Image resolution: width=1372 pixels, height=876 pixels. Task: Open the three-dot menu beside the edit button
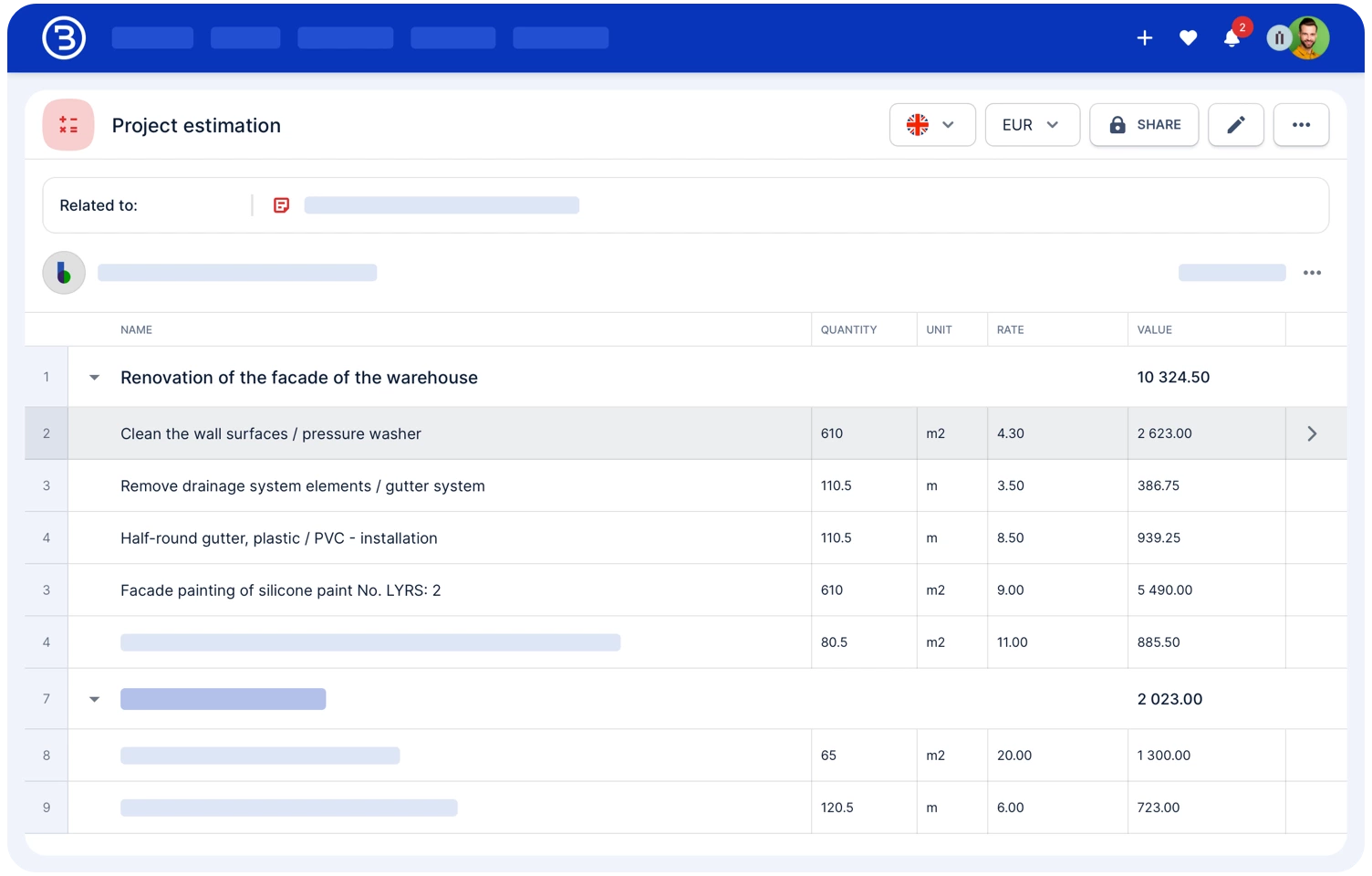click(1301, 125)
